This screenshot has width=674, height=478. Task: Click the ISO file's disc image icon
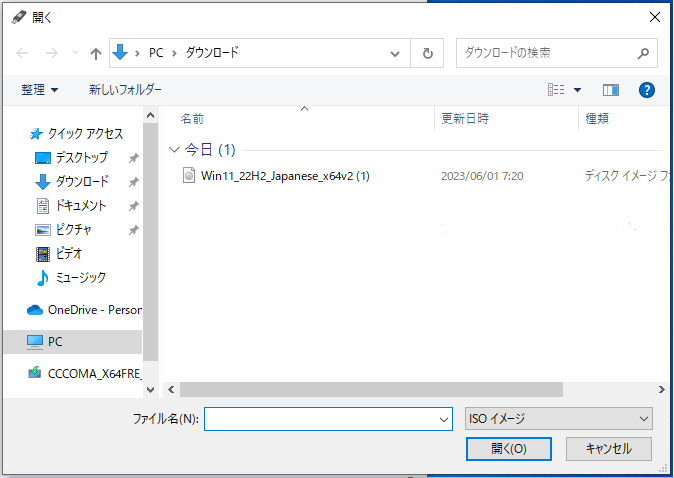(x=189, y=175)
